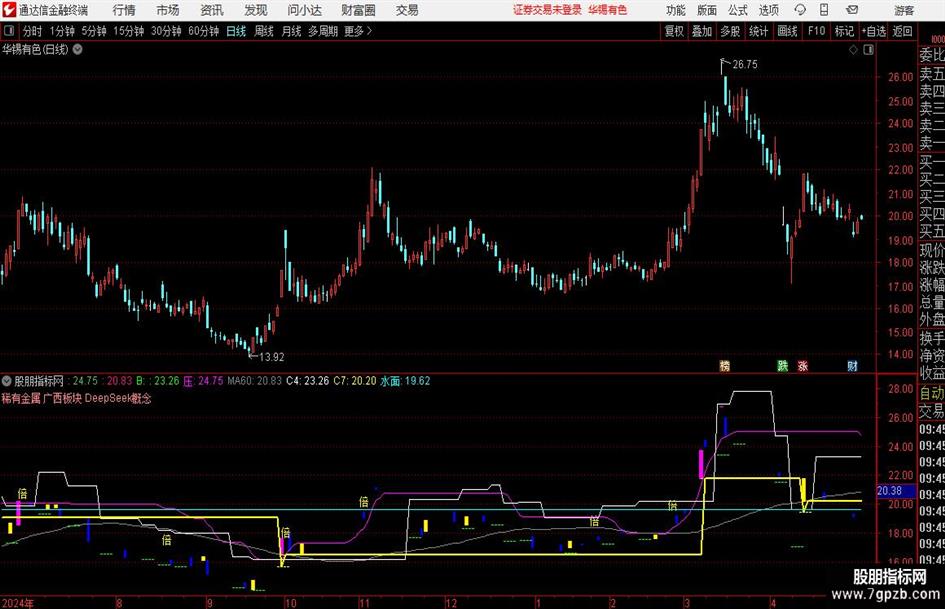945x609 pixels.
Task: Click the 统计 statistics toolbar button
Action: (x=759, y=31)
